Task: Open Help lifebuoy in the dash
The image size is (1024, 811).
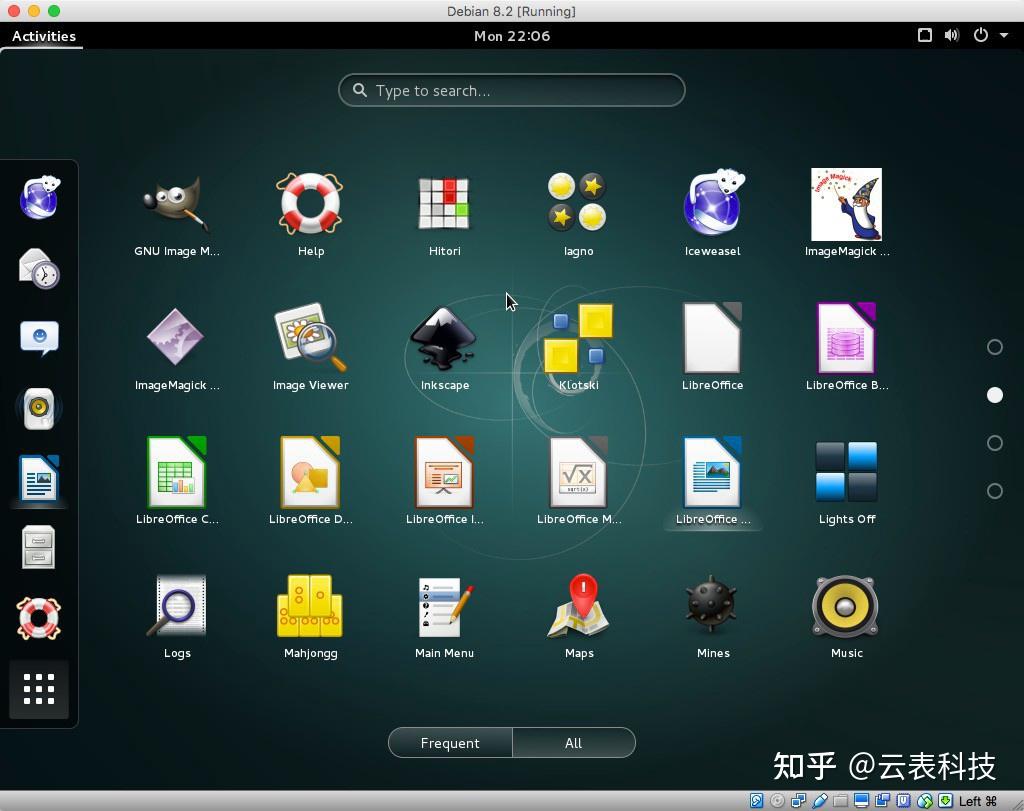Action: tap(39, 618)
